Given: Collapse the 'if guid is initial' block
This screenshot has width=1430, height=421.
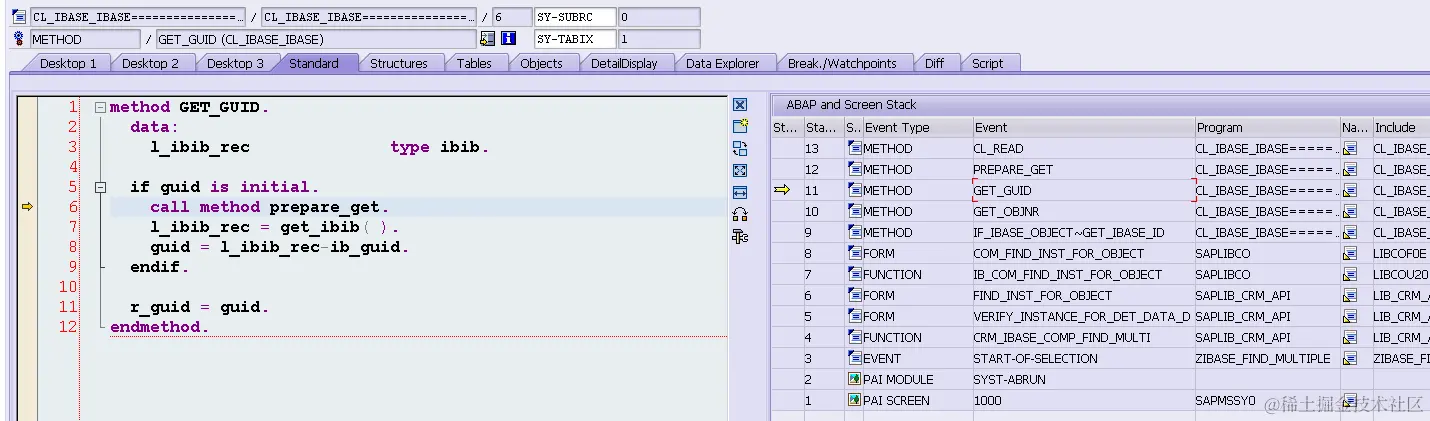Looking at the screenshot, I should pyautogui.click(x=100, y=187).
